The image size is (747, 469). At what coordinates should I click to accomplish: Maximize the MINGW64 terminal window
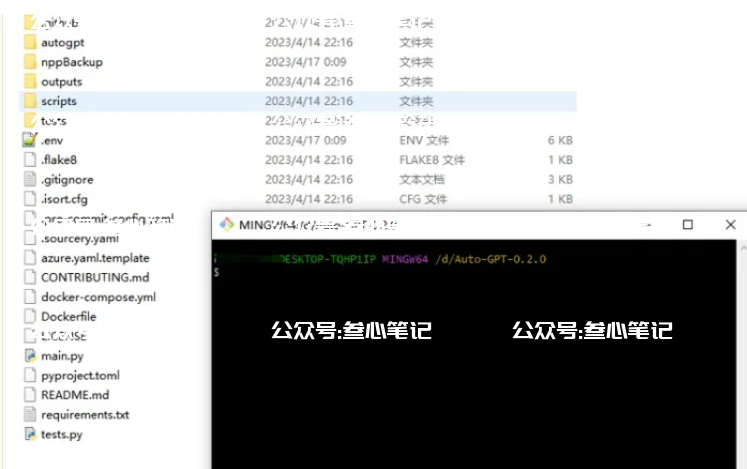687,224
